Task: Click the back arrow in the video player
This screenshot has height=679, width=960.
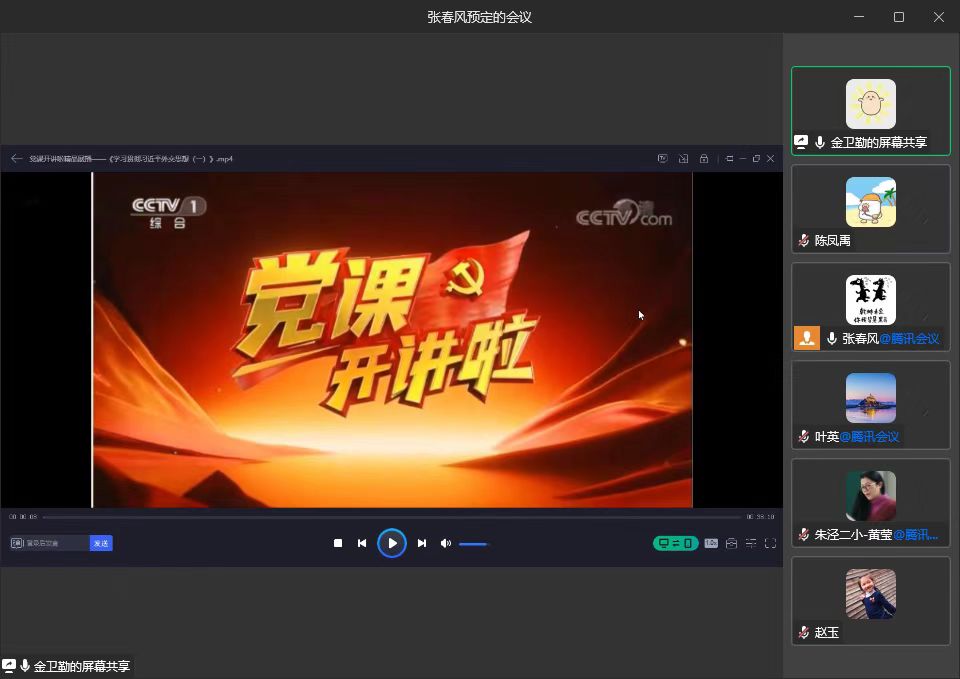Action: (x=17, y=159)
